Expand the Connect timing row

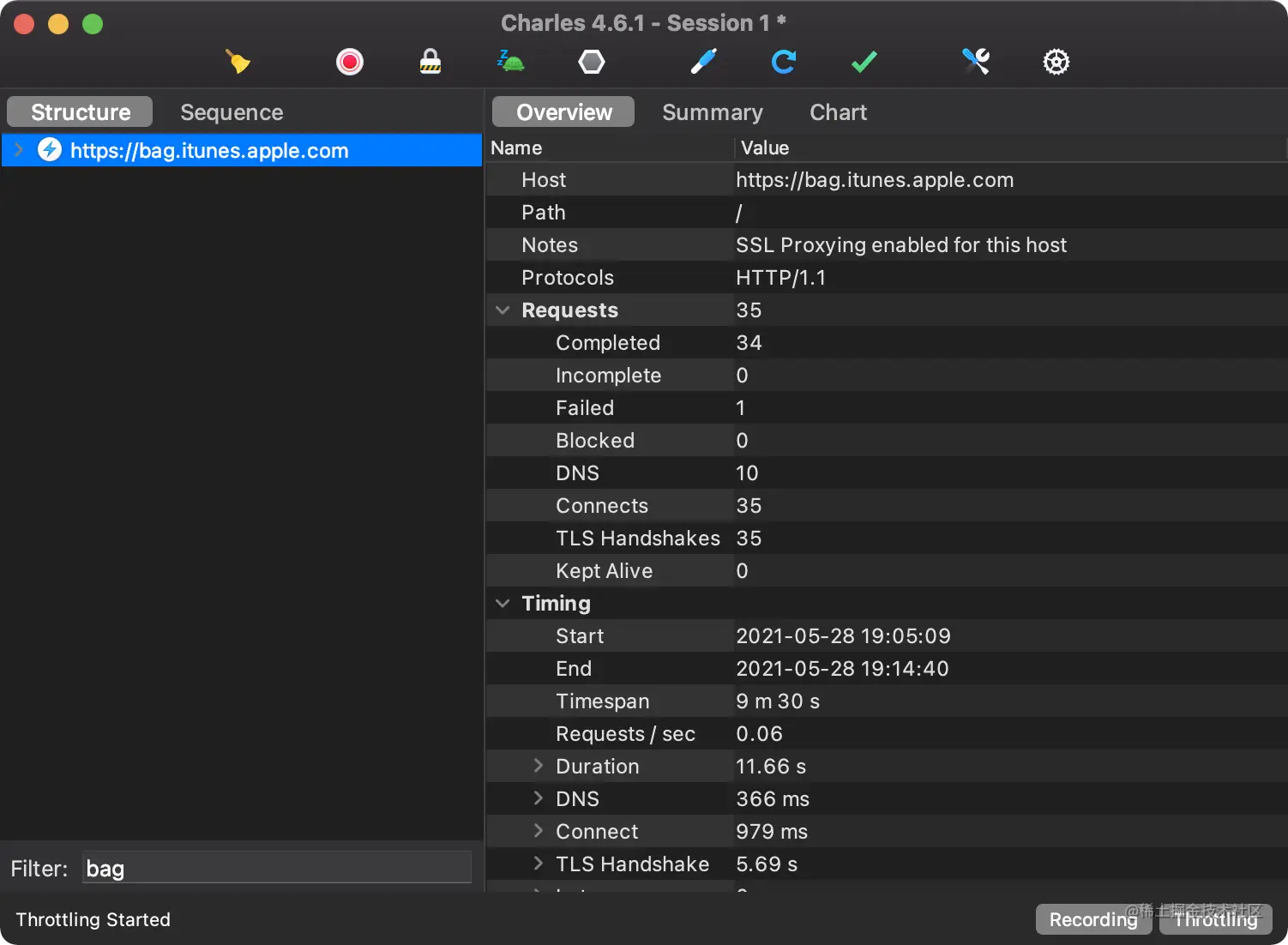click(x=539, y=831)
